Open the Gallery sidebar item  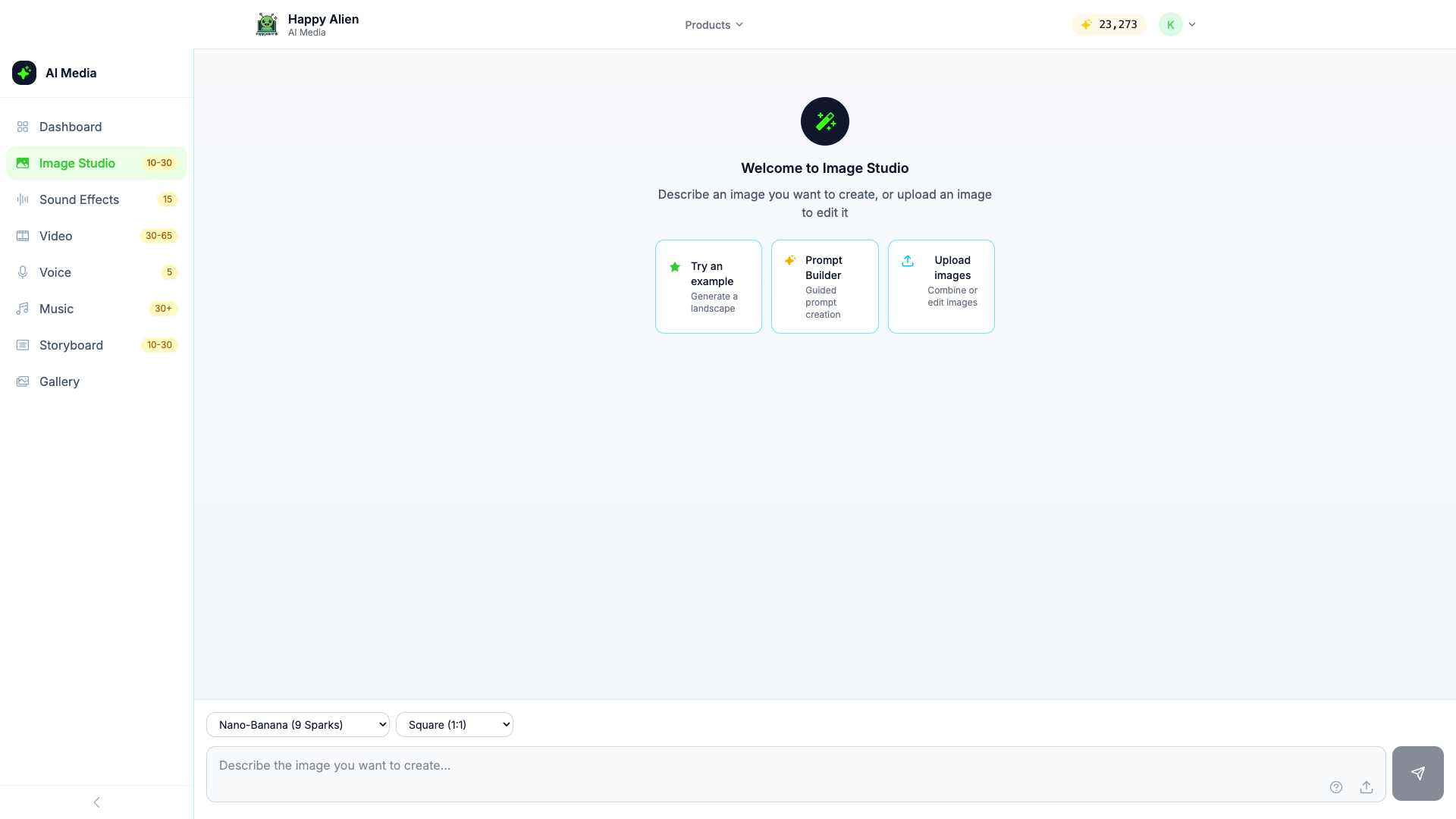click(59, 381)
